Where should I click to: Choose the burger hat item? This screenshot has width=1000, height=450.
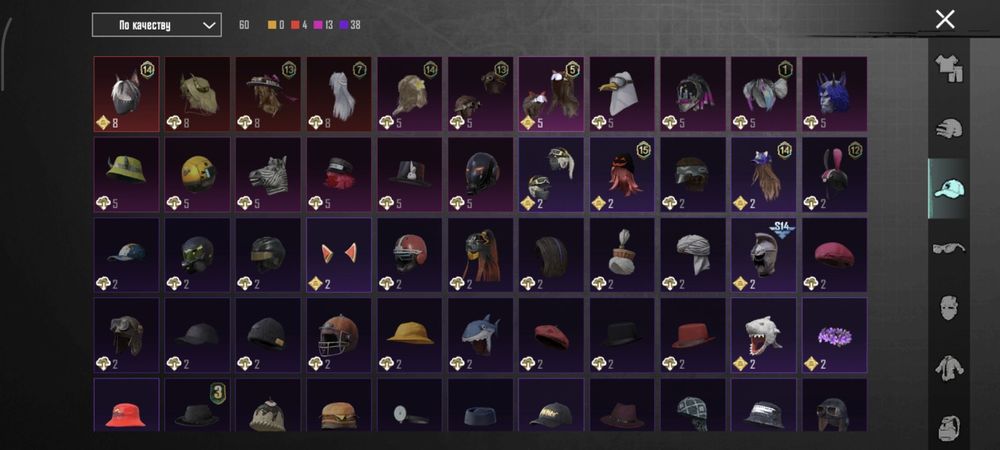pyautogui.click(x=339, y=405)
